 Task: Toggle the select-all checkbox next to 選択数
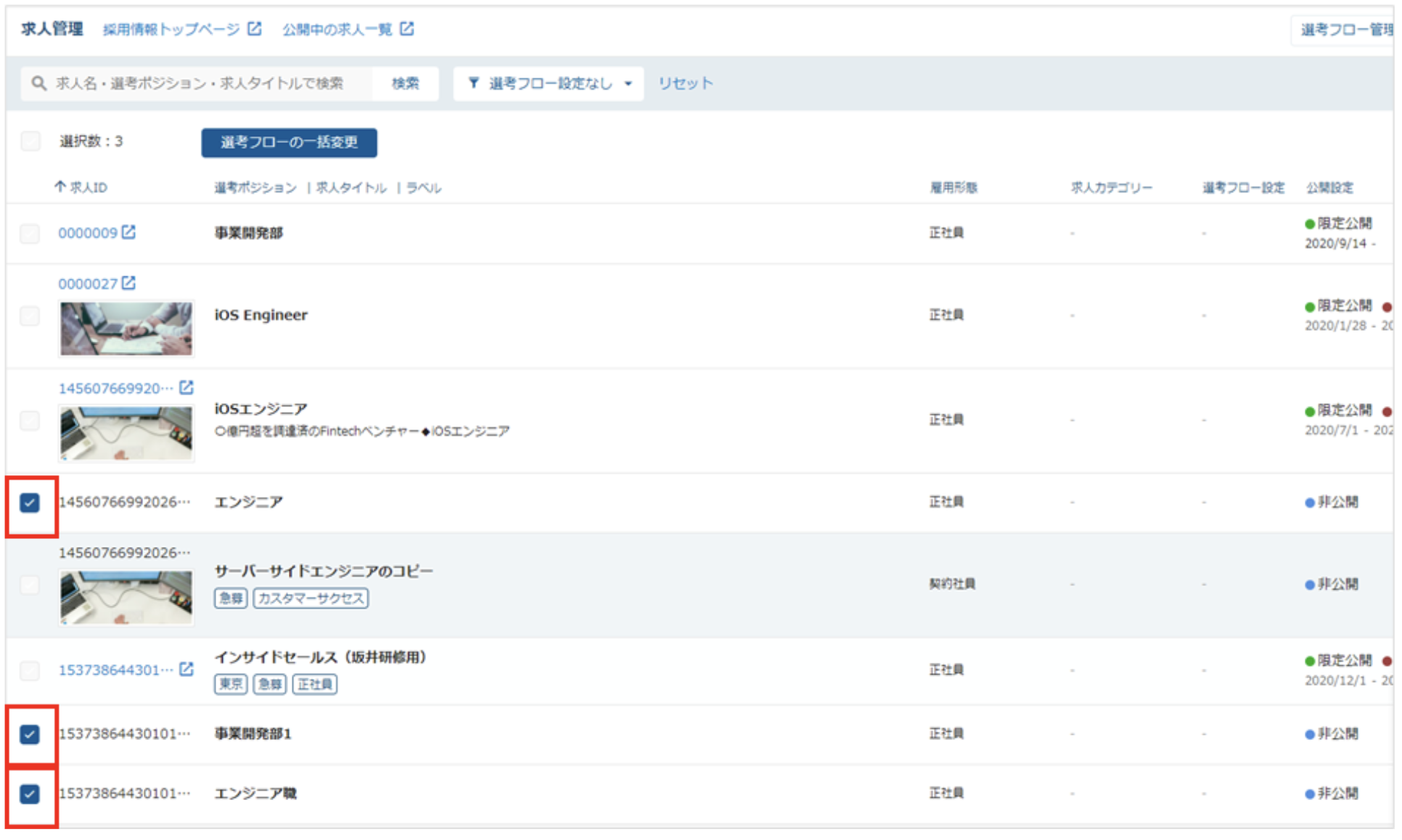[30, 141]
